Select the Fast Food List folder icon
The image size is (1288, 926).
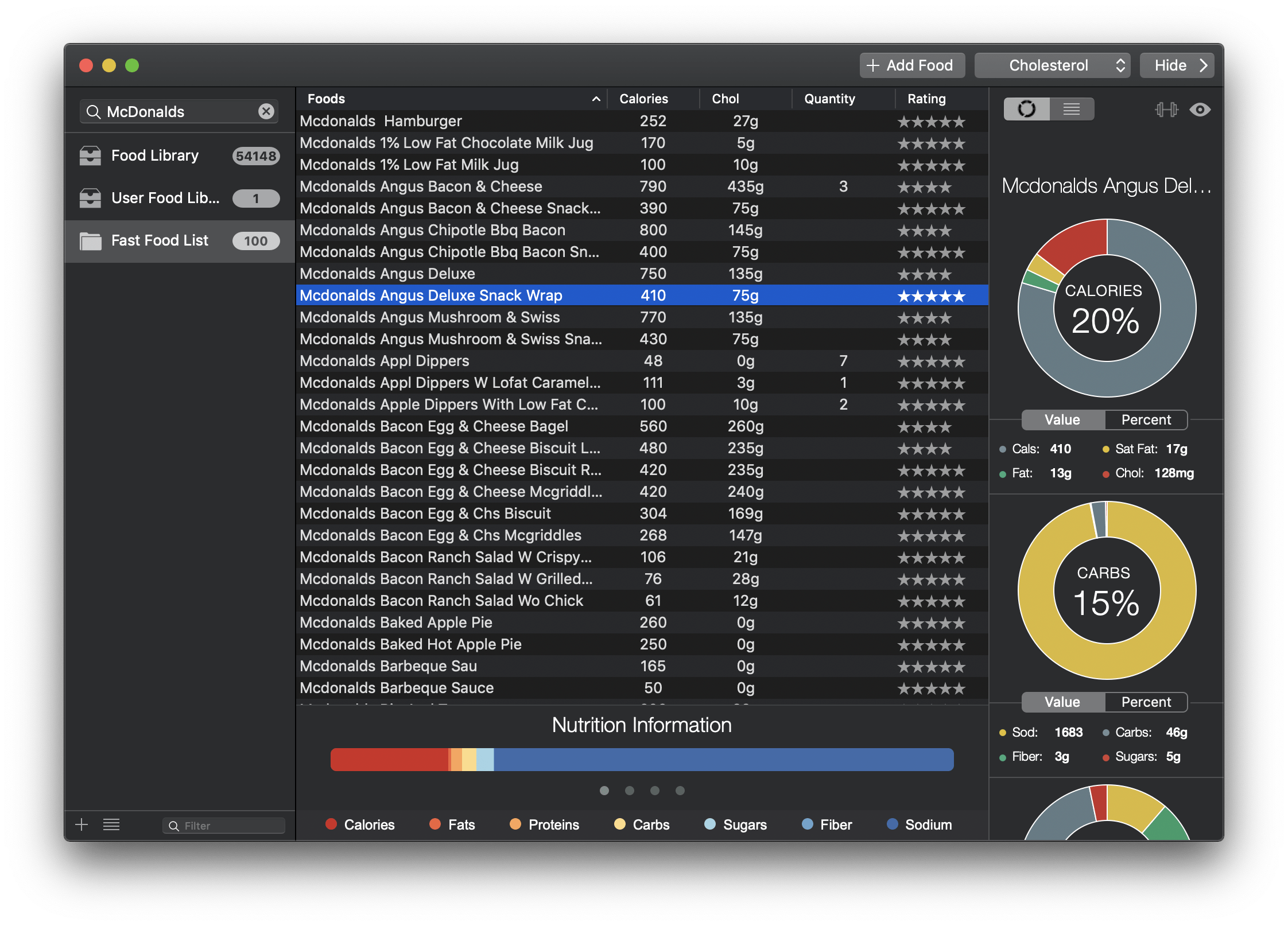(x=90, y=241)
